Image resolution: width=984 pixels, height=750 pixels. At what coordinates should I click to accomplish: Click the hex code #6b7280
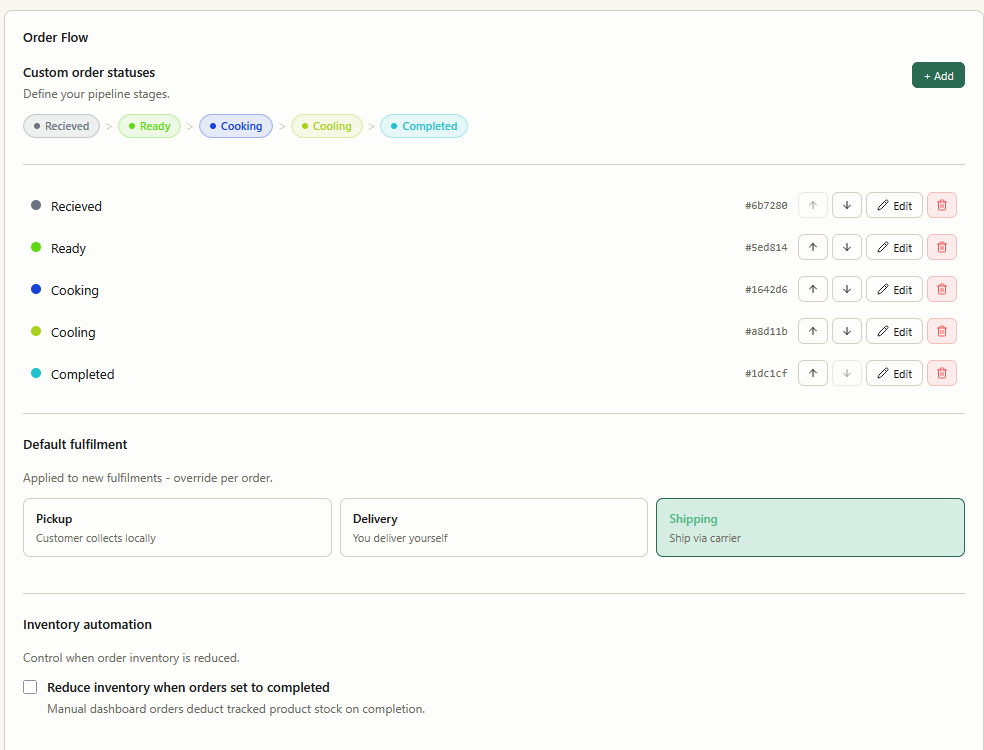click(x=766, y=206)
